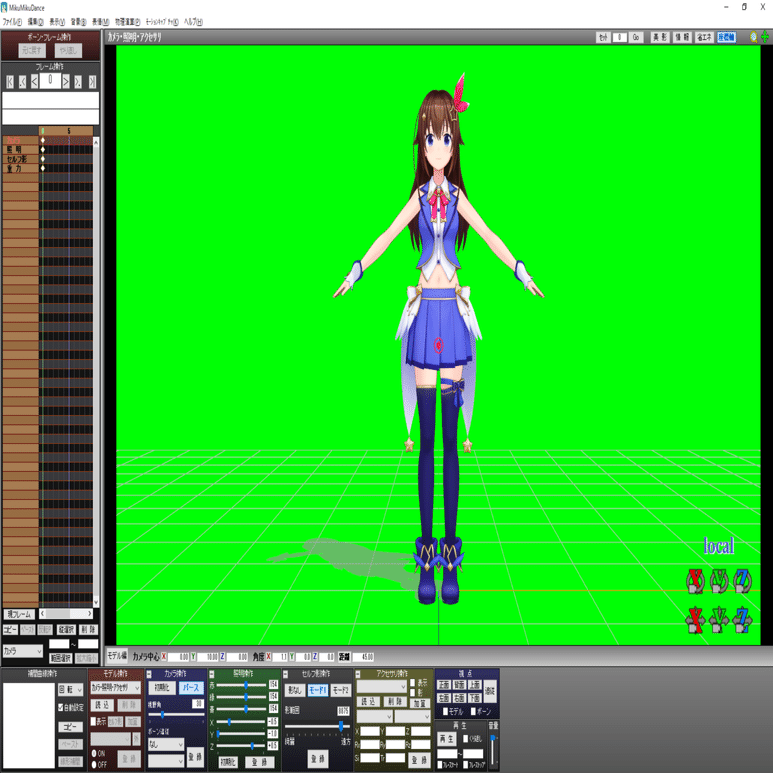Jump to the first frame

(x=10, y=82)
